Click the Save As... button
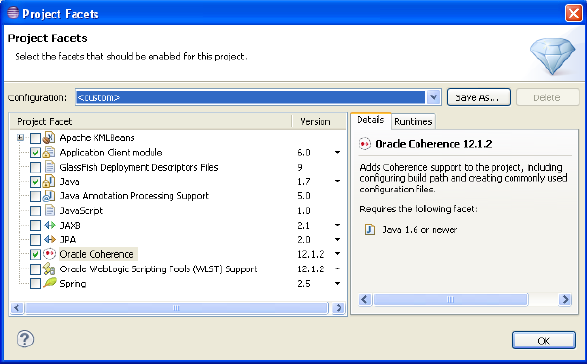This screenshot has width=587, height=364. 478,97
